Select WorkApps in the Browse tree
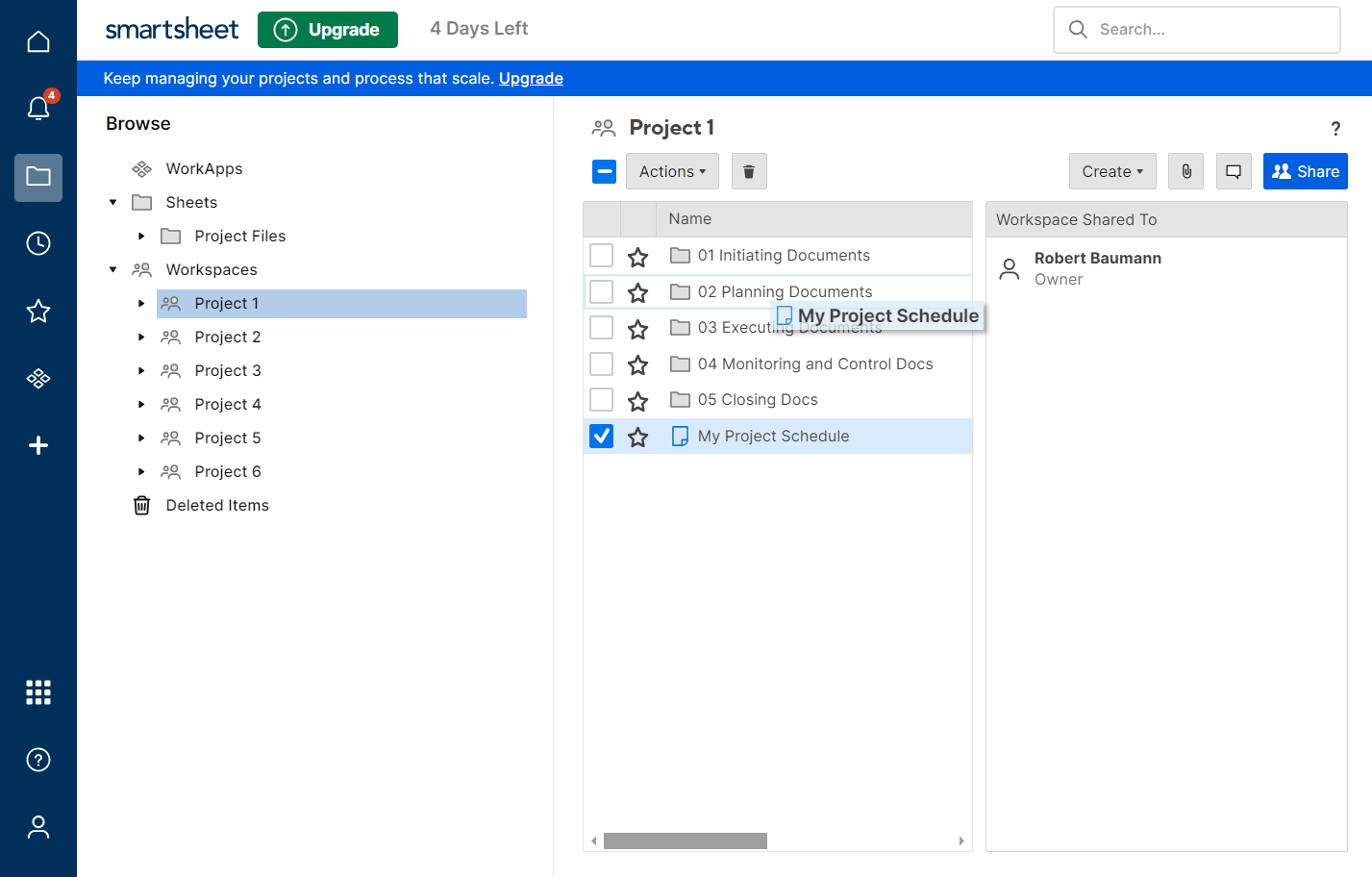Viewport: 1372px width, 877px height. 204,168
